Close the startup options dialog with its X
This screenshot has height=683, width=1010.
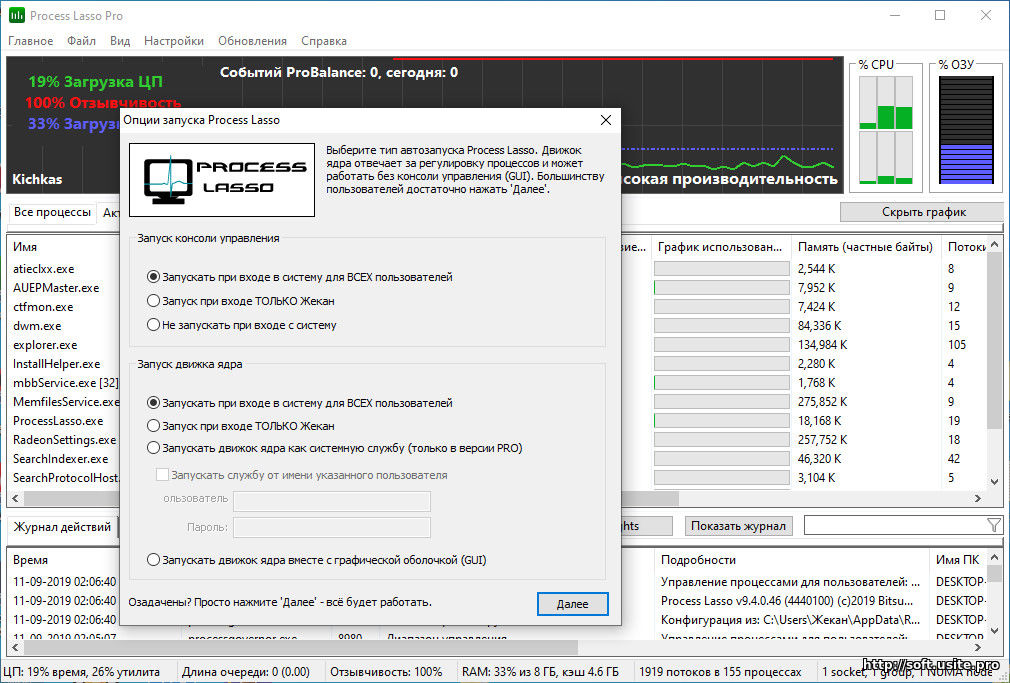(x=605, y=120)
